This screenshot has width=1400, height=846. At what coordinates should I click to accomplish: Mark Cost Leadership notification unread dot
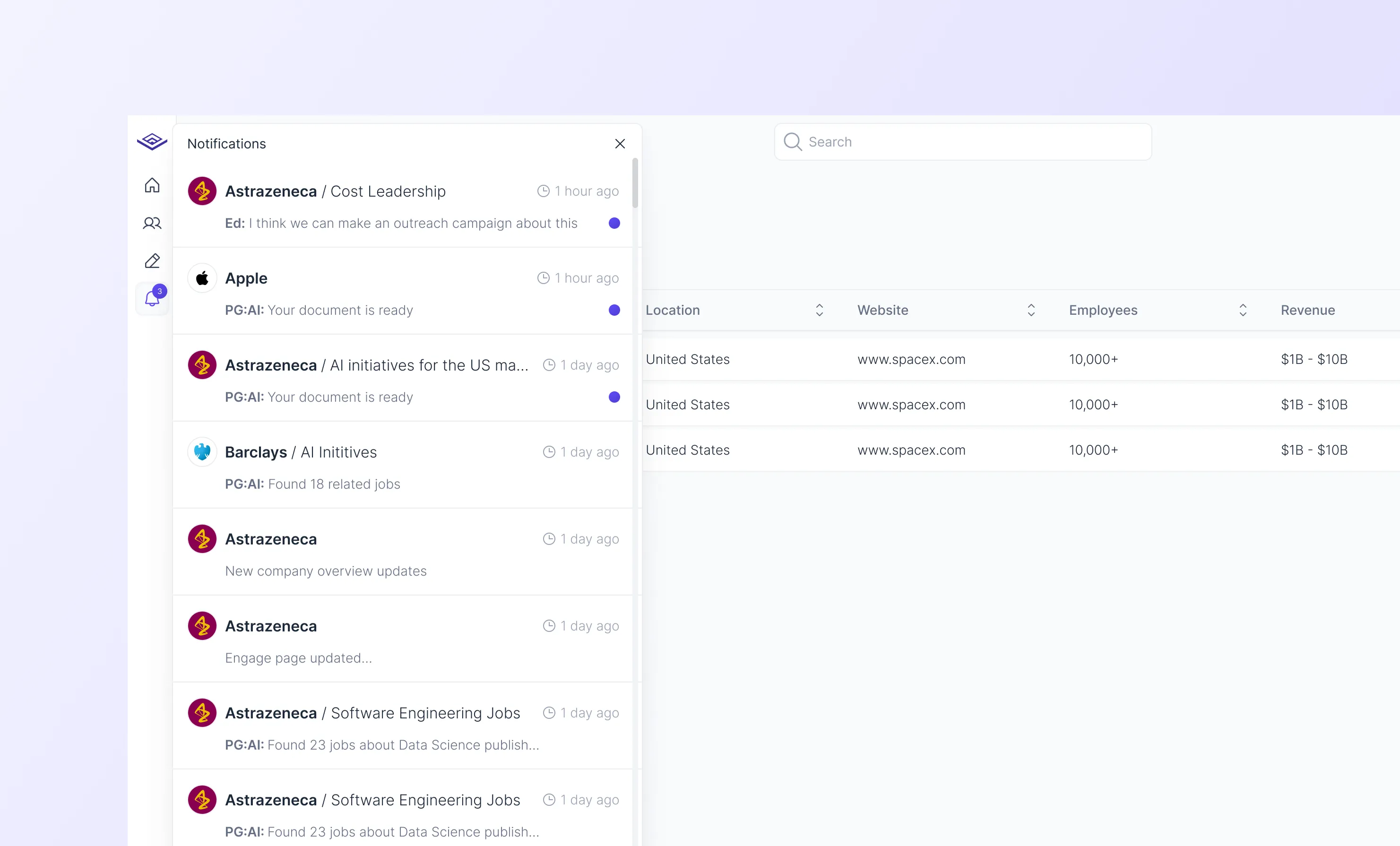(x=614, y=223)
